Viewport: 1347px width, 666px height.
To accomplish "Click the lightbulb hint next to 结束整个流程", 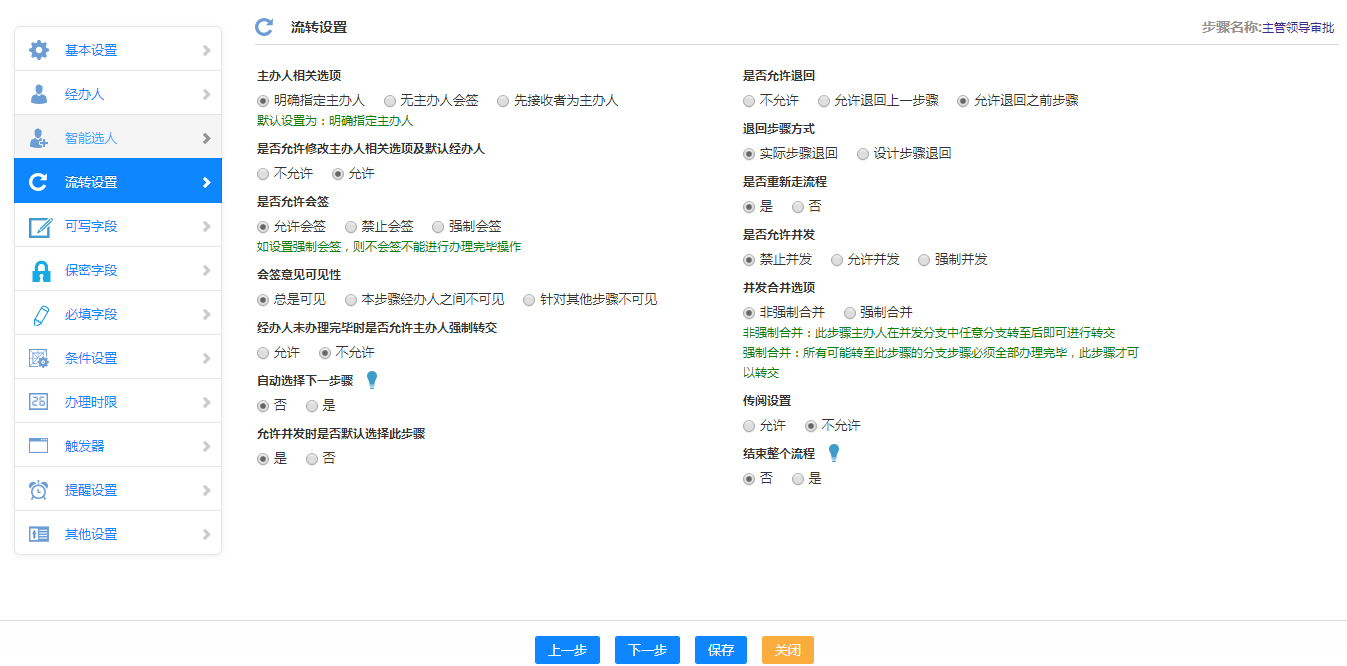I will click(833, 453).
